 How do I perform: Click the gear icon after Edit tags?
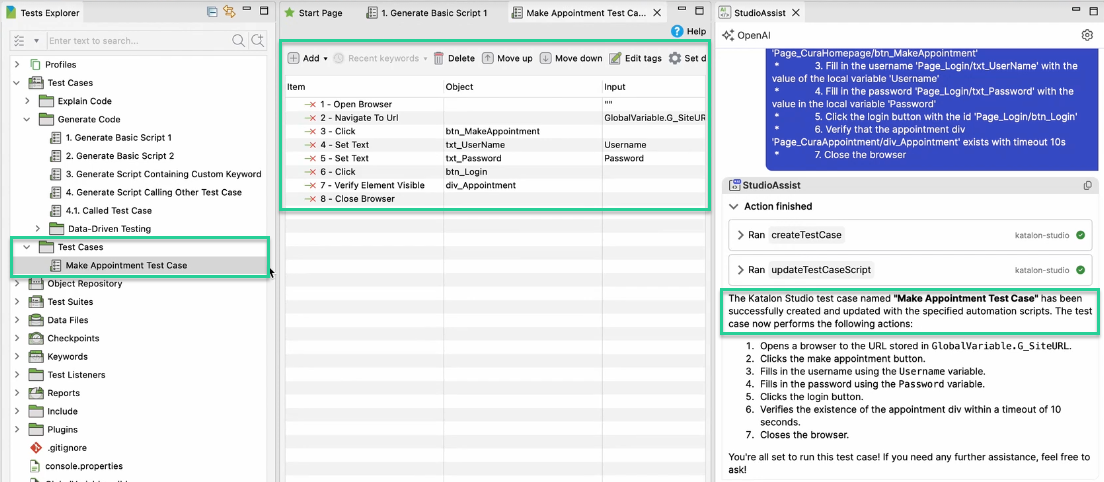[675, 58]
